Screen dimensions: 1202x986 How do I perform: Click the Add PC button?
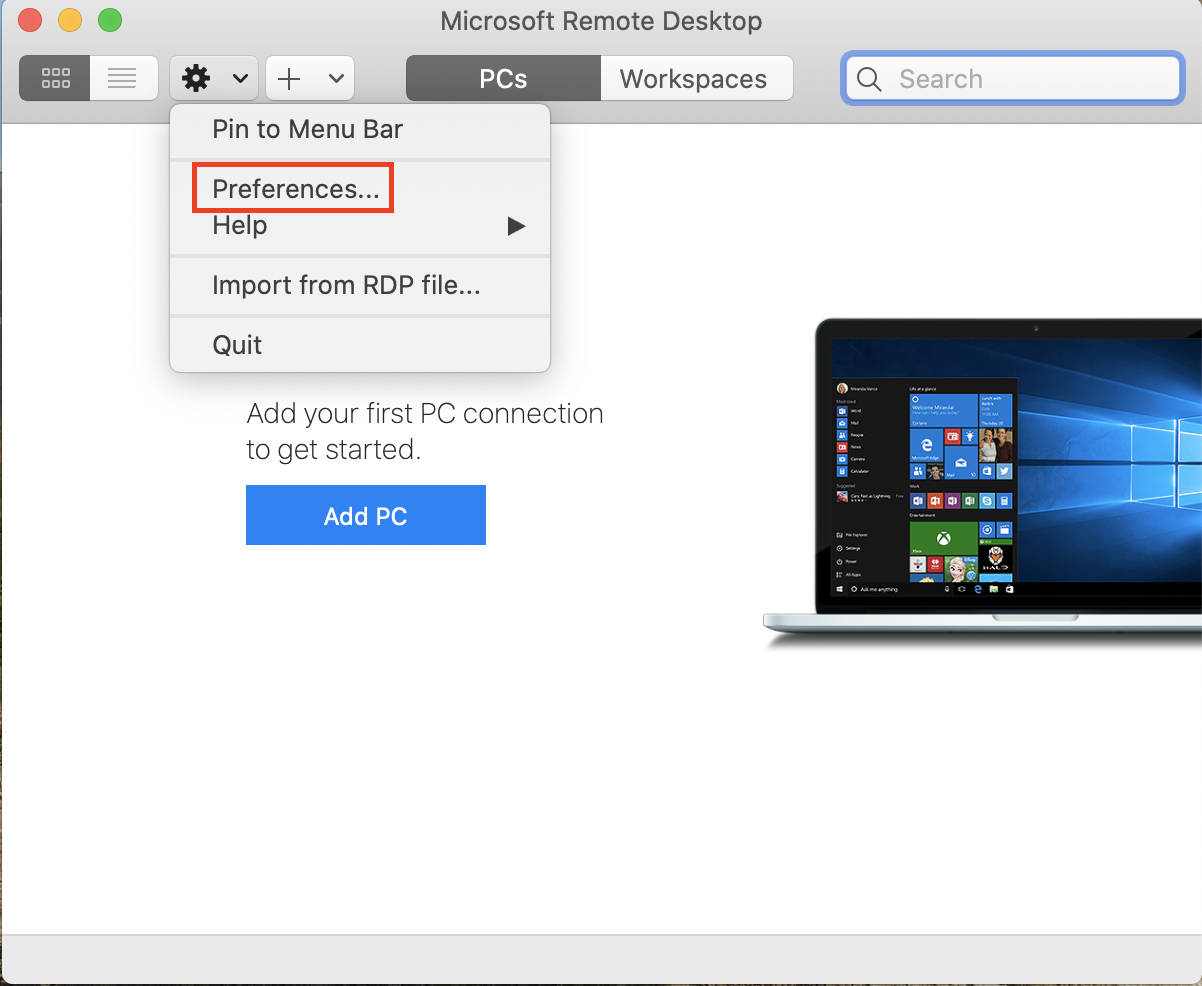point(365,514)
